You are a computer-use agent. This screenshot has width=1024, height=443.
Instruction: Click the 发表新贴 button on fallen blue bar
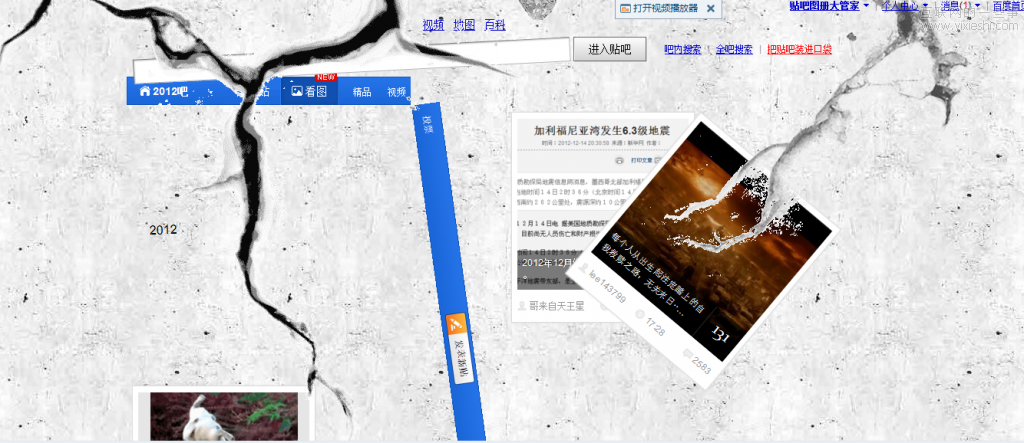pyautogui.click(x=460, y=349)
